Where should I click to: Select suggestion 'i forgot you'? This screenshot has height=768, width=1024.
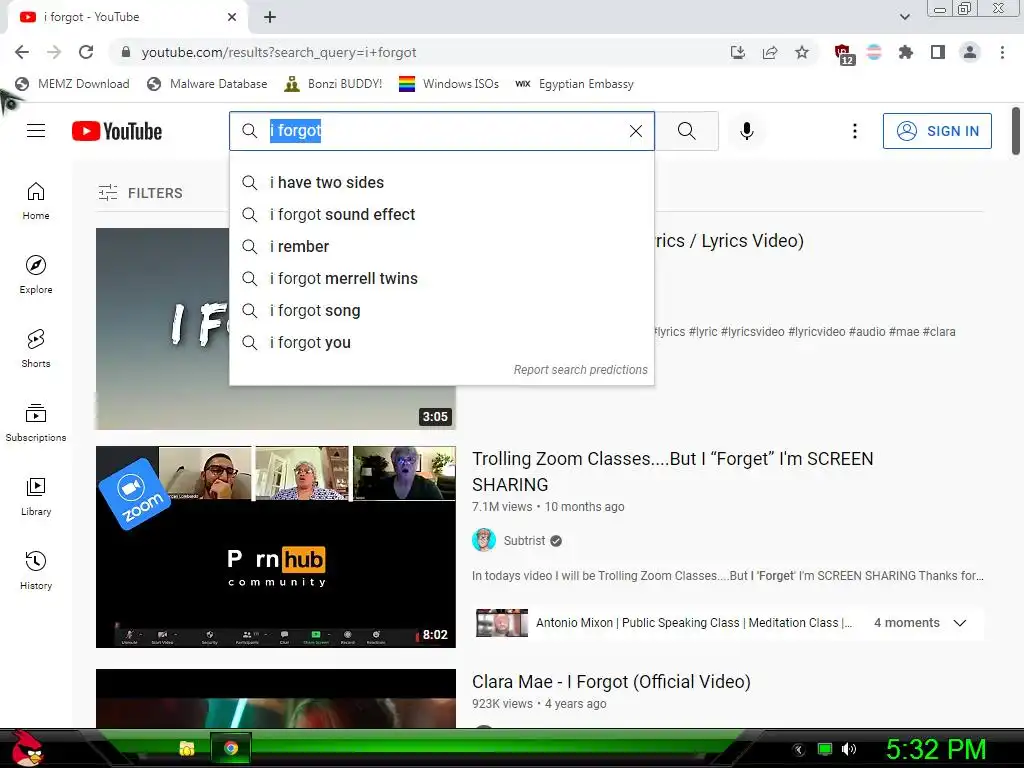coord(441,342)
